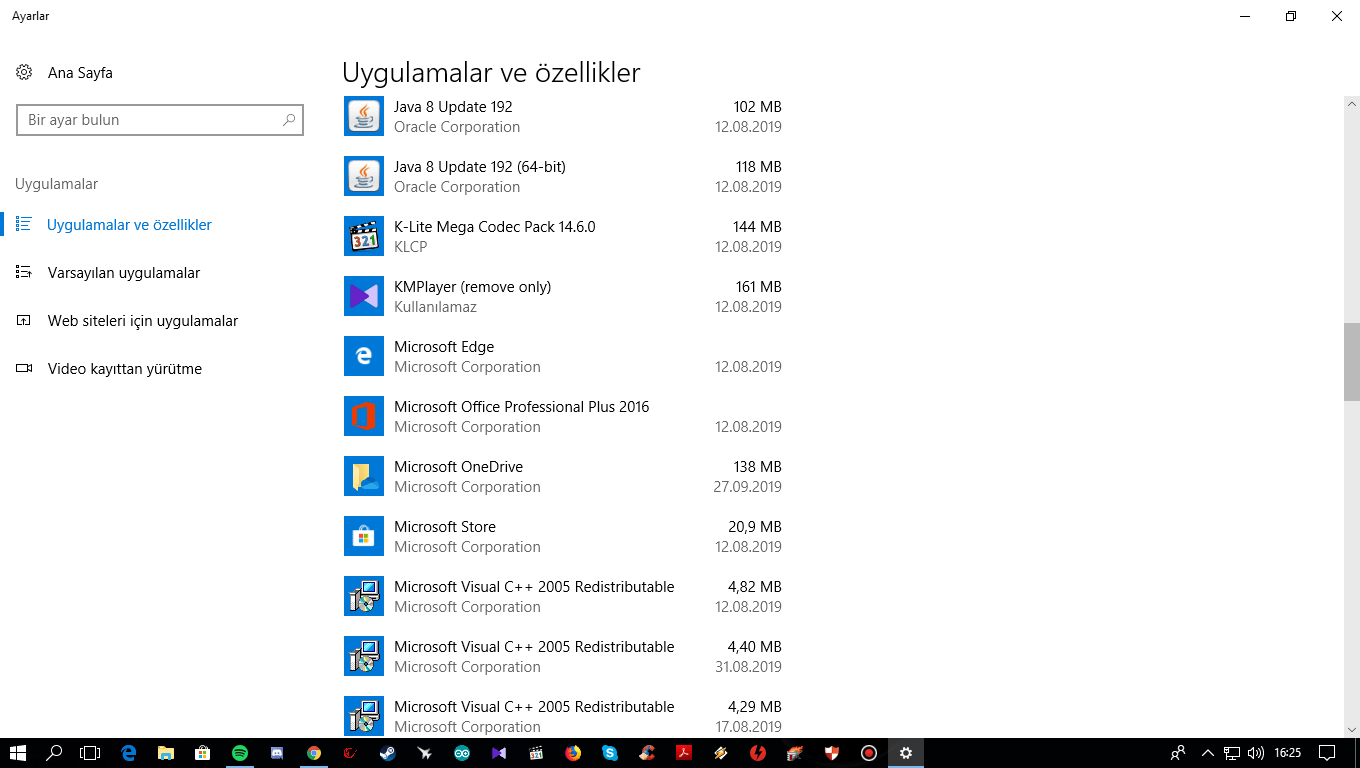
Task: Click the 16:25 taskbar clock
Action: click(1288, 753)
